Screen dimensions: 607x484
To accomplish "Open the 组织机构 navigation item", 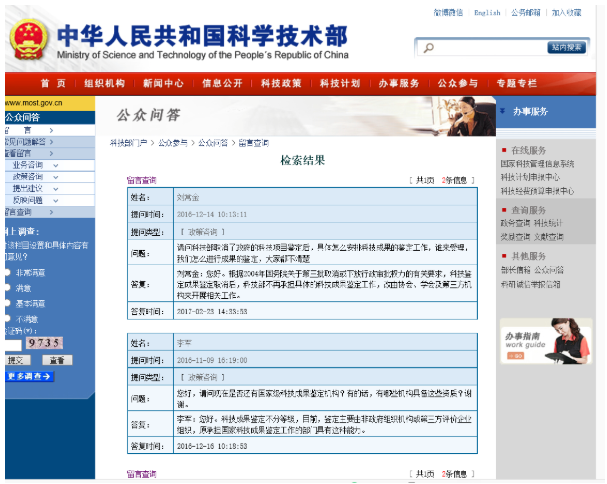I will pos(105,83).
